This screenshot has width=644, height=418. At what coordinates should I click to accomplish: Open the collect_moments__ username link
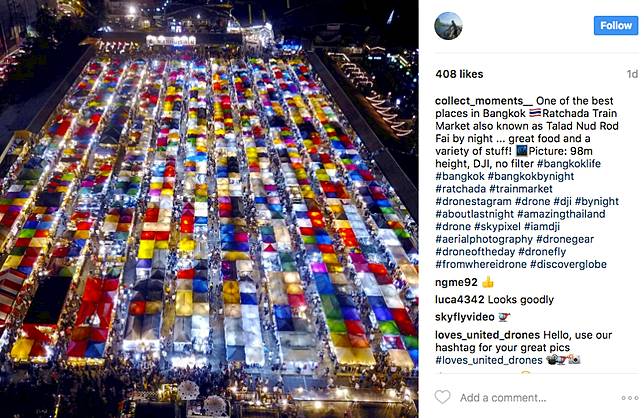pos(484,101)
